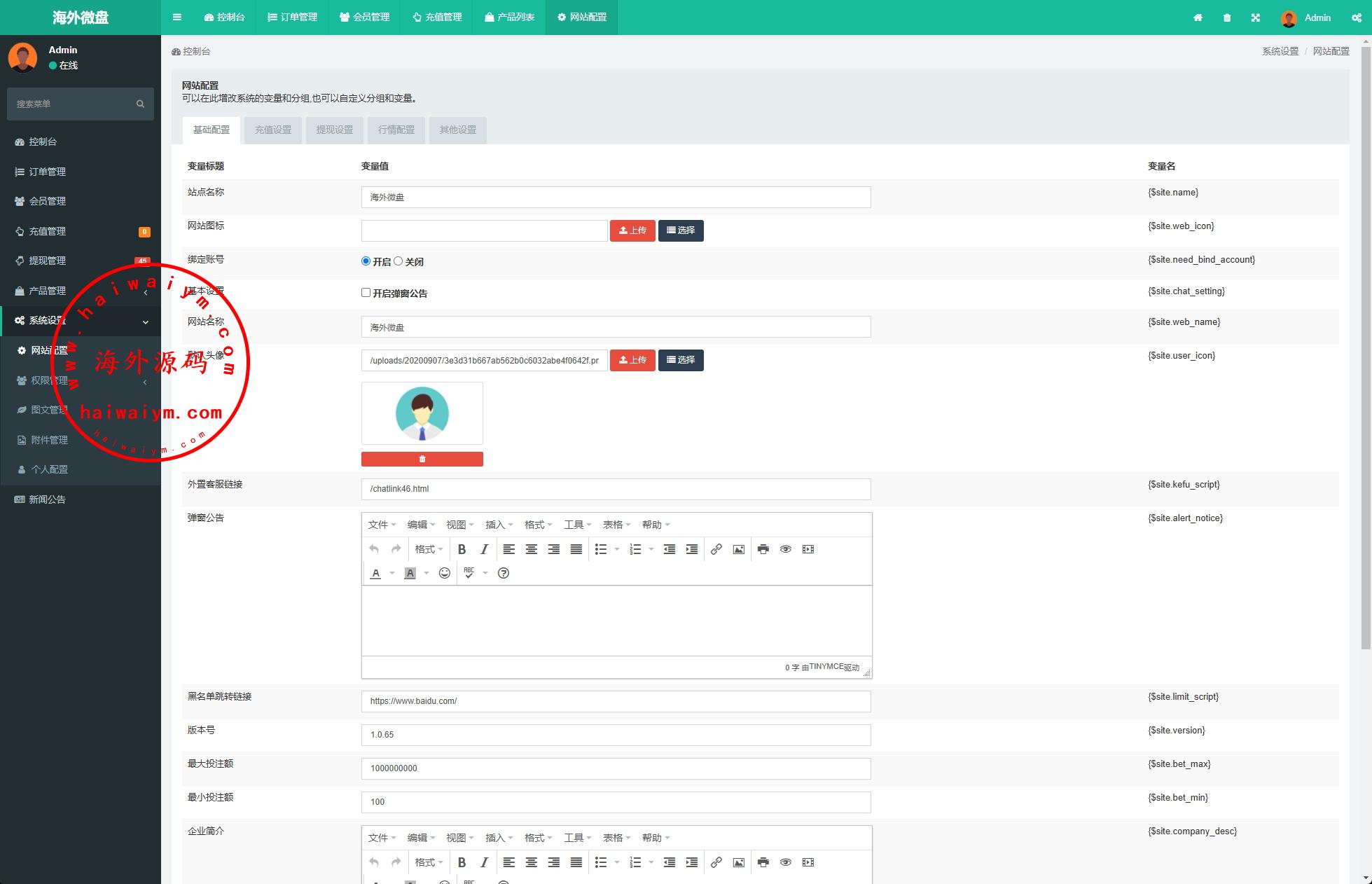Toggle fullscreen with the expand icon

click(1256, 18)
